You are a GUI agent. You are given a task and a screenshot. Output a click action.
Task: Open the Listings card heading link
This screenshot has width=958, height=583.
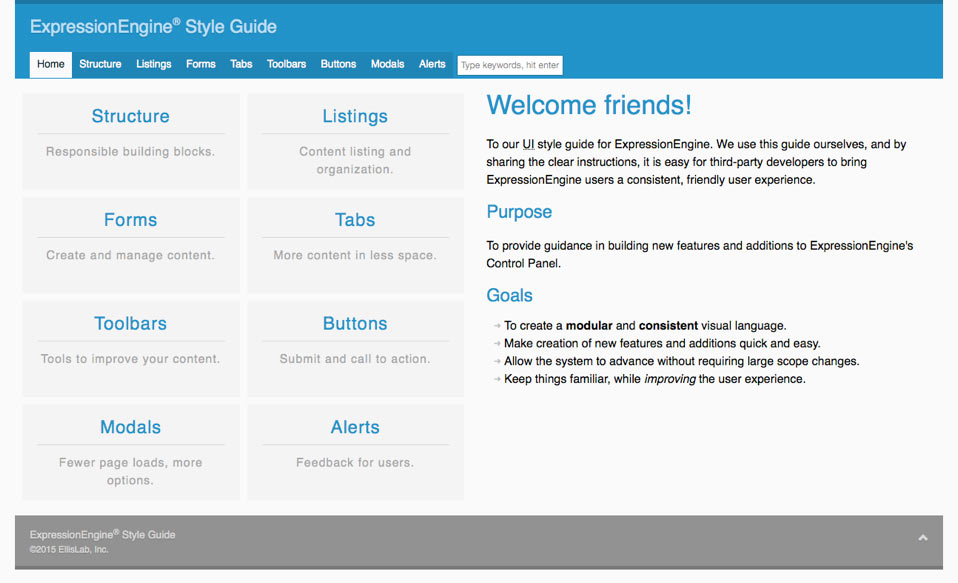(x=355, y=116)
